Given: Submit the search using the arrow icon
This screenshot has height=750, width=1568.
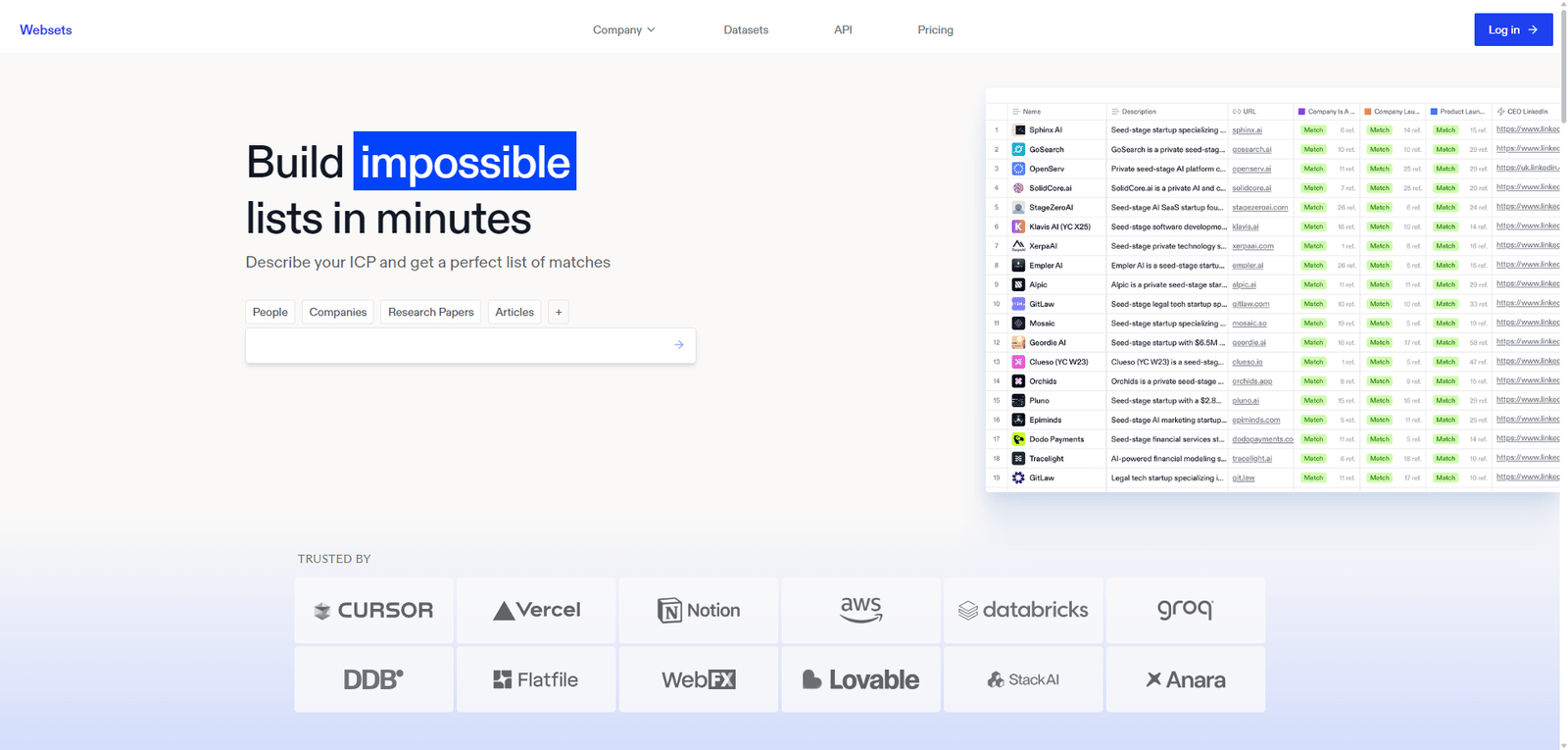Looking at the screenshot, I should pyautogui.click(x=678, y=345).
